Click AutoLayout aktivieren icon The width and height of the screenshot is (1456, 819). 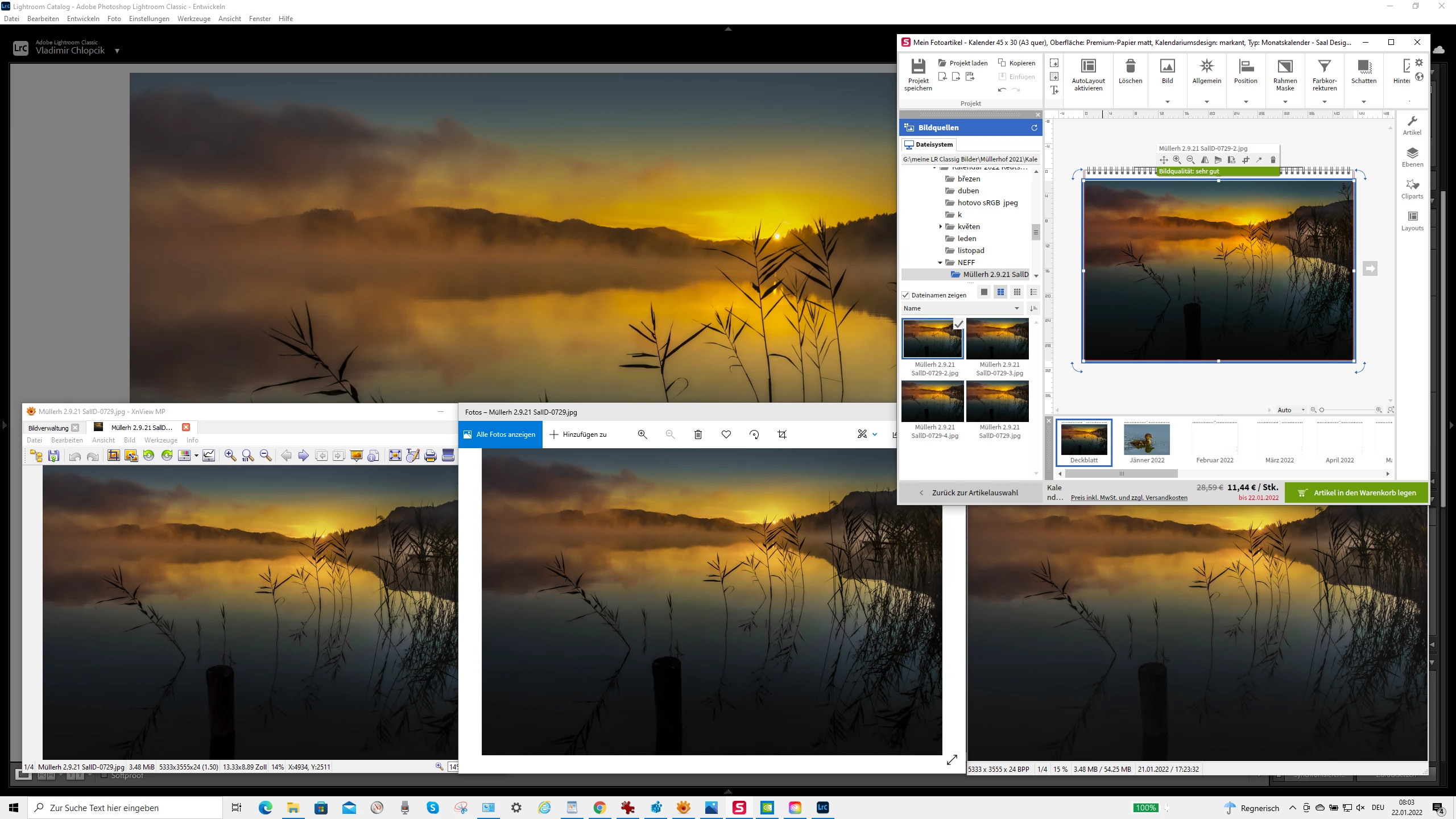click(1088, 67)
